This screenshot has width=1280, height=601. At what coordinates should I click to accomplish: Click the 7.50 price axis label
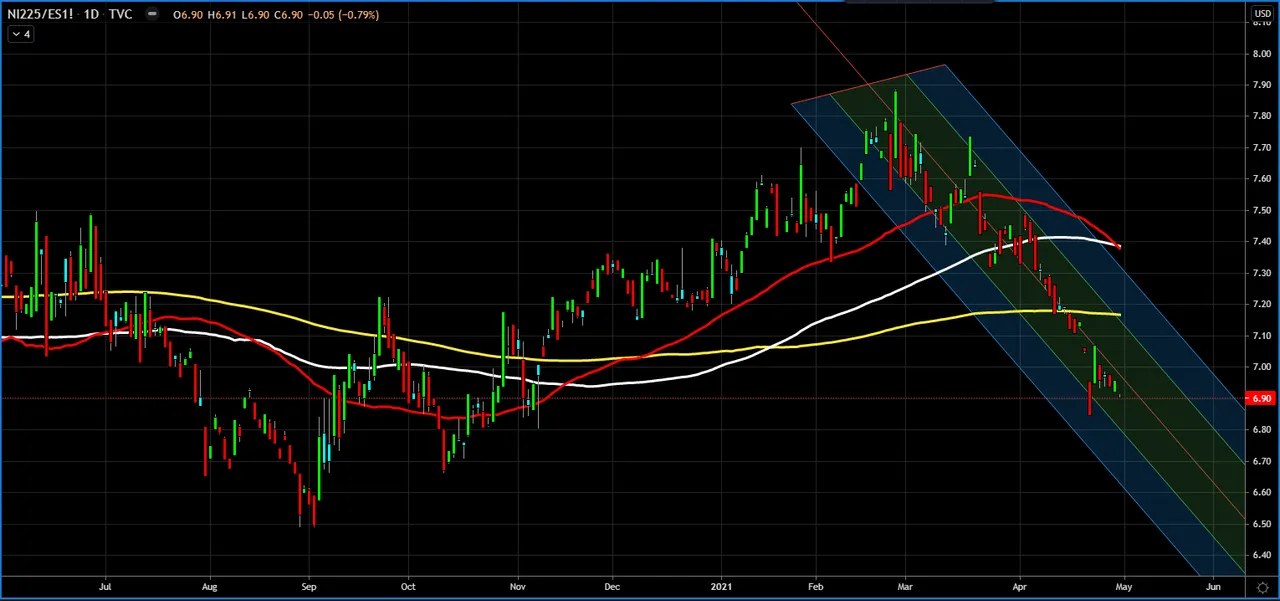tap(1262, 210)
